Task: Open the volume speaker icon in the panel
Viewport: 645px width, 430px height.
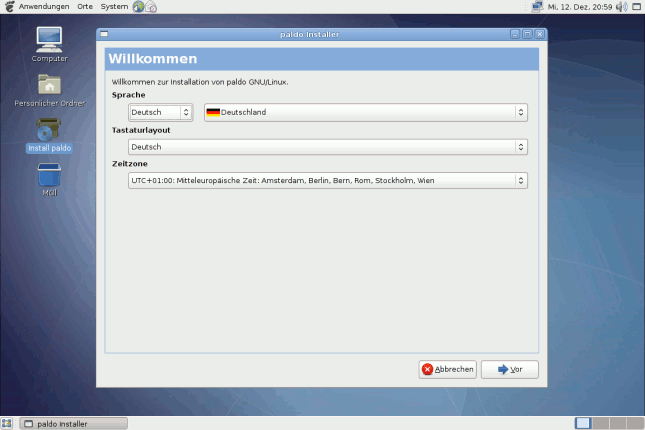Action: 622,7
